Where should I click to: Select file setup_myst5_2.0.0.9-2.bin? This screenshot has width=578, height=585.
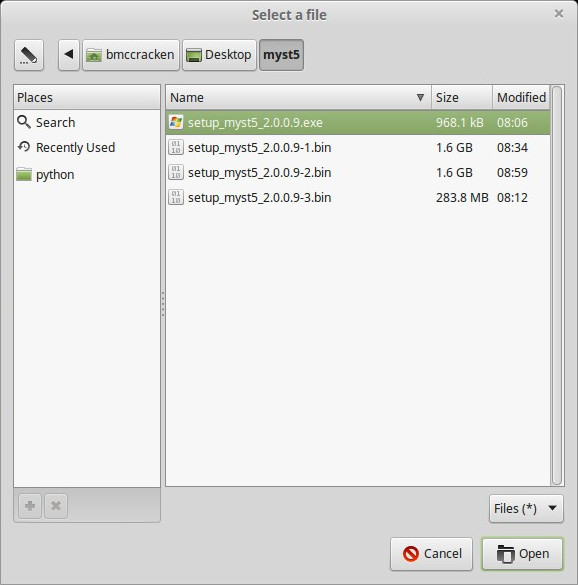[x=358, y=172]
